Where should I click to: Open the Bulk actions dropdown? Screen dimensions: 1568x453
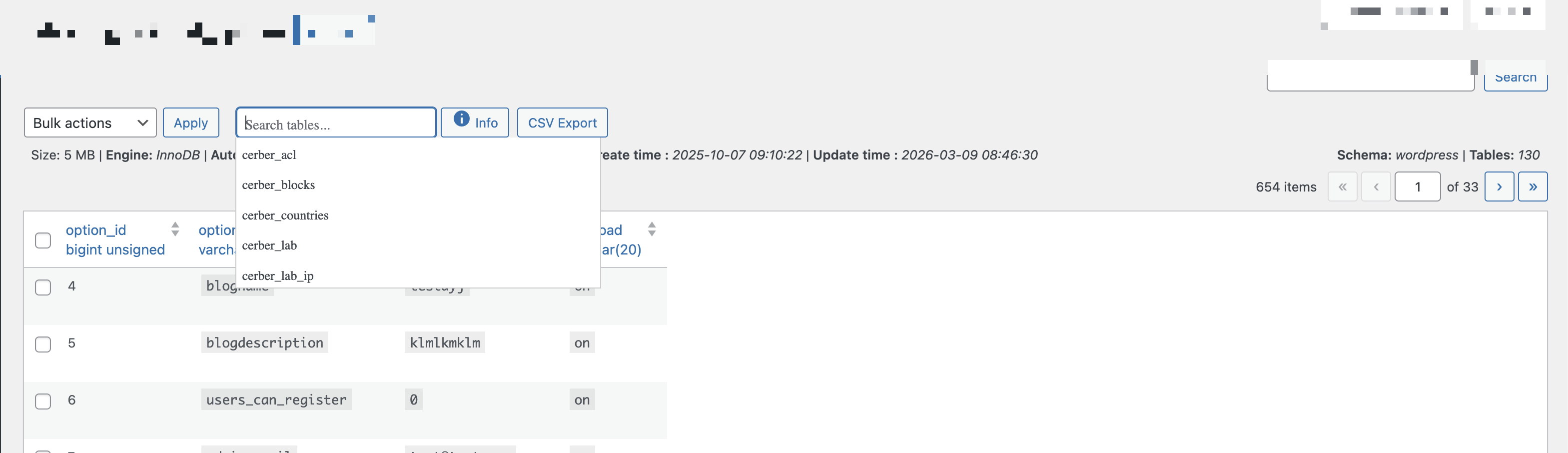click(90, 122)
